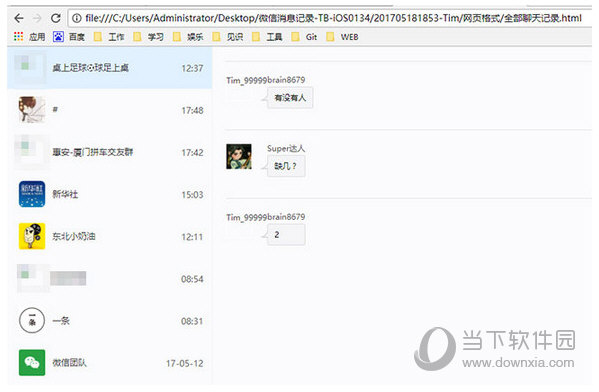The width and height of the screenshot is (599, 392).
Task: Click the site info icon in address bar
Action: (77, 18)
